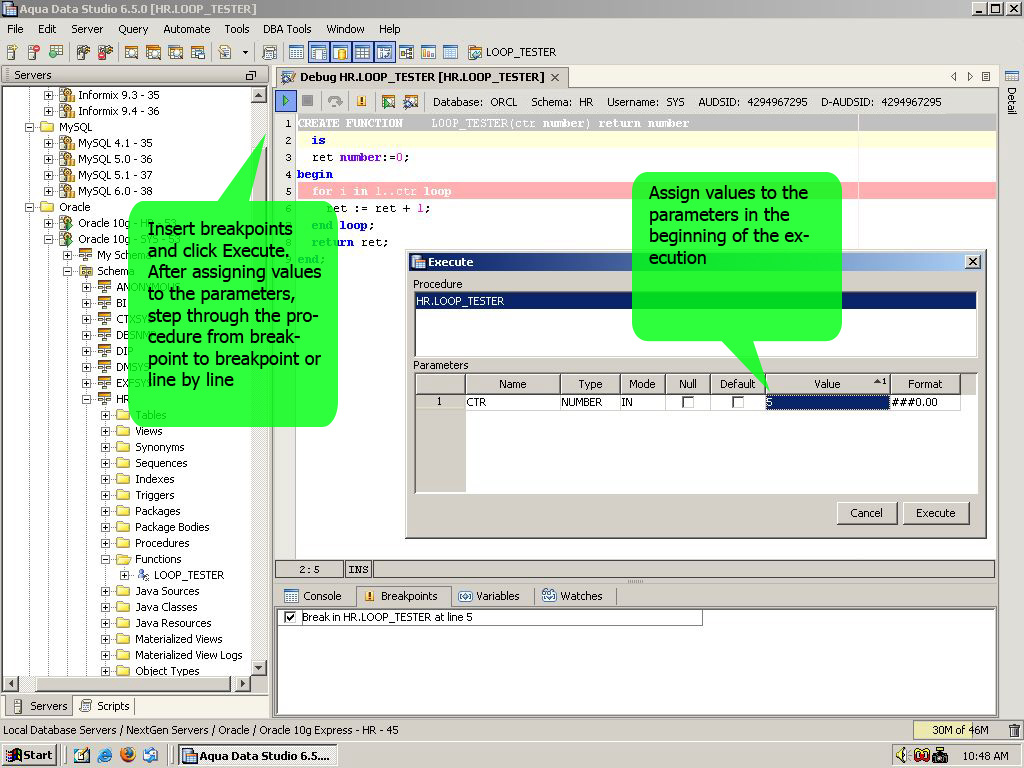
Task: Click the Servers tree scroll down arrow
Action: tap(259, 668)
